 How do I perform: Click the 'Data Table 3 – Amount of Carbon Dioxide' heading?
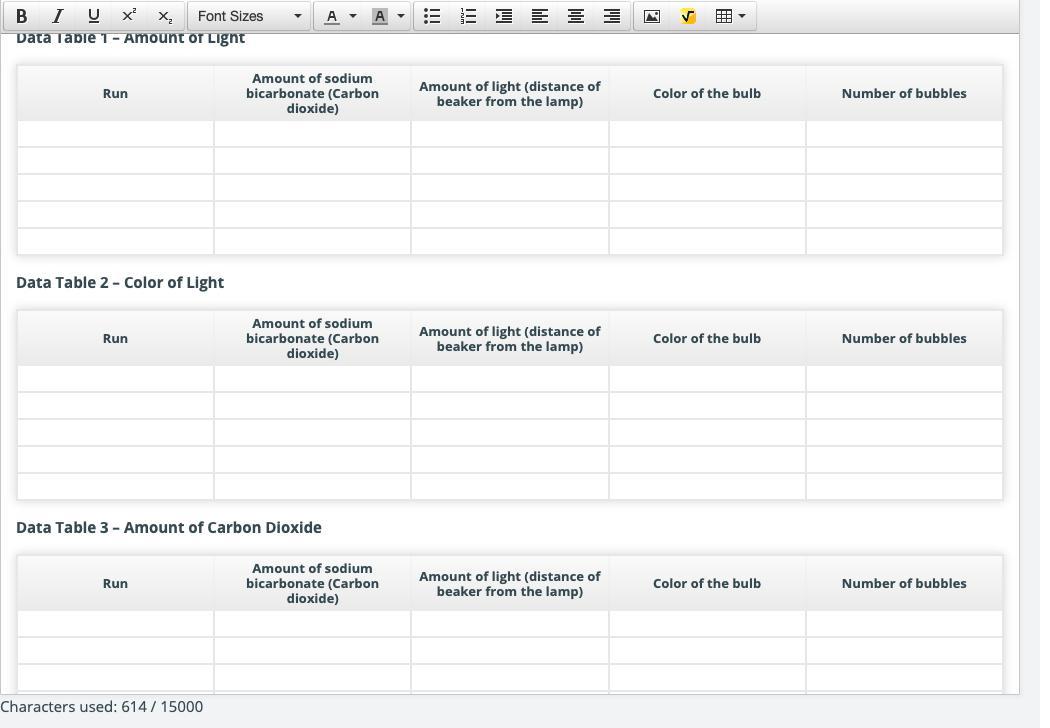(x=169, y=528)
